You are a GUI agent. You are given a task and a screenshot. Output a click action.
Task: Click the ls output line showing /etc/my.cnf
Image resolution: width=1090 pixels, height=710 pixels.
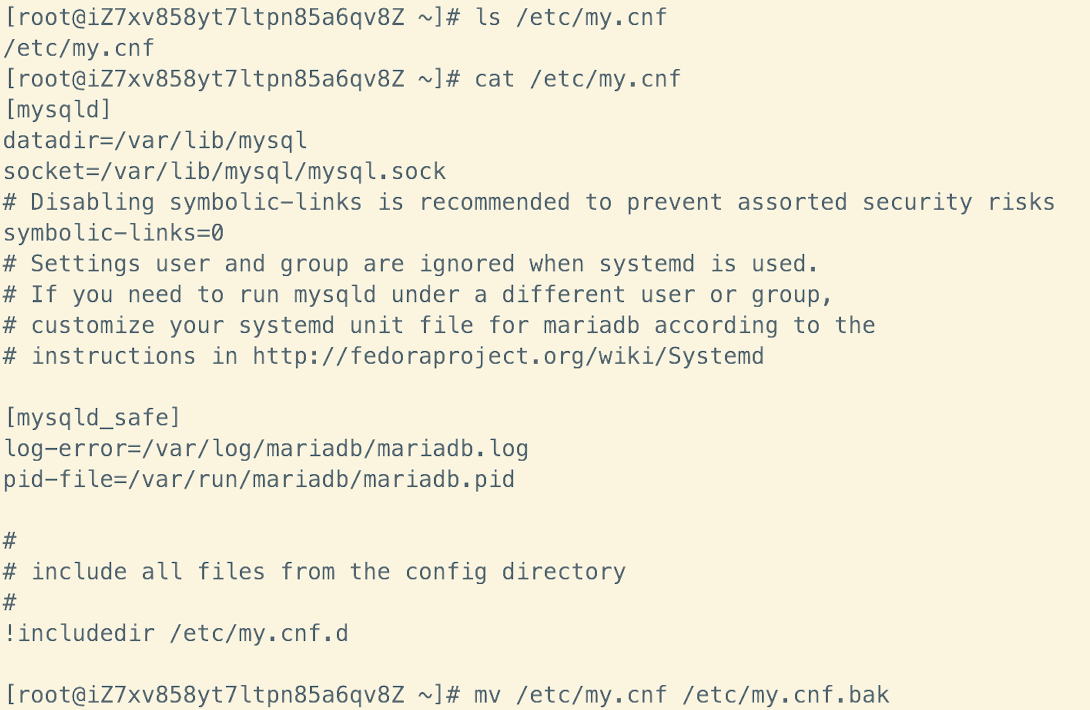78,48
